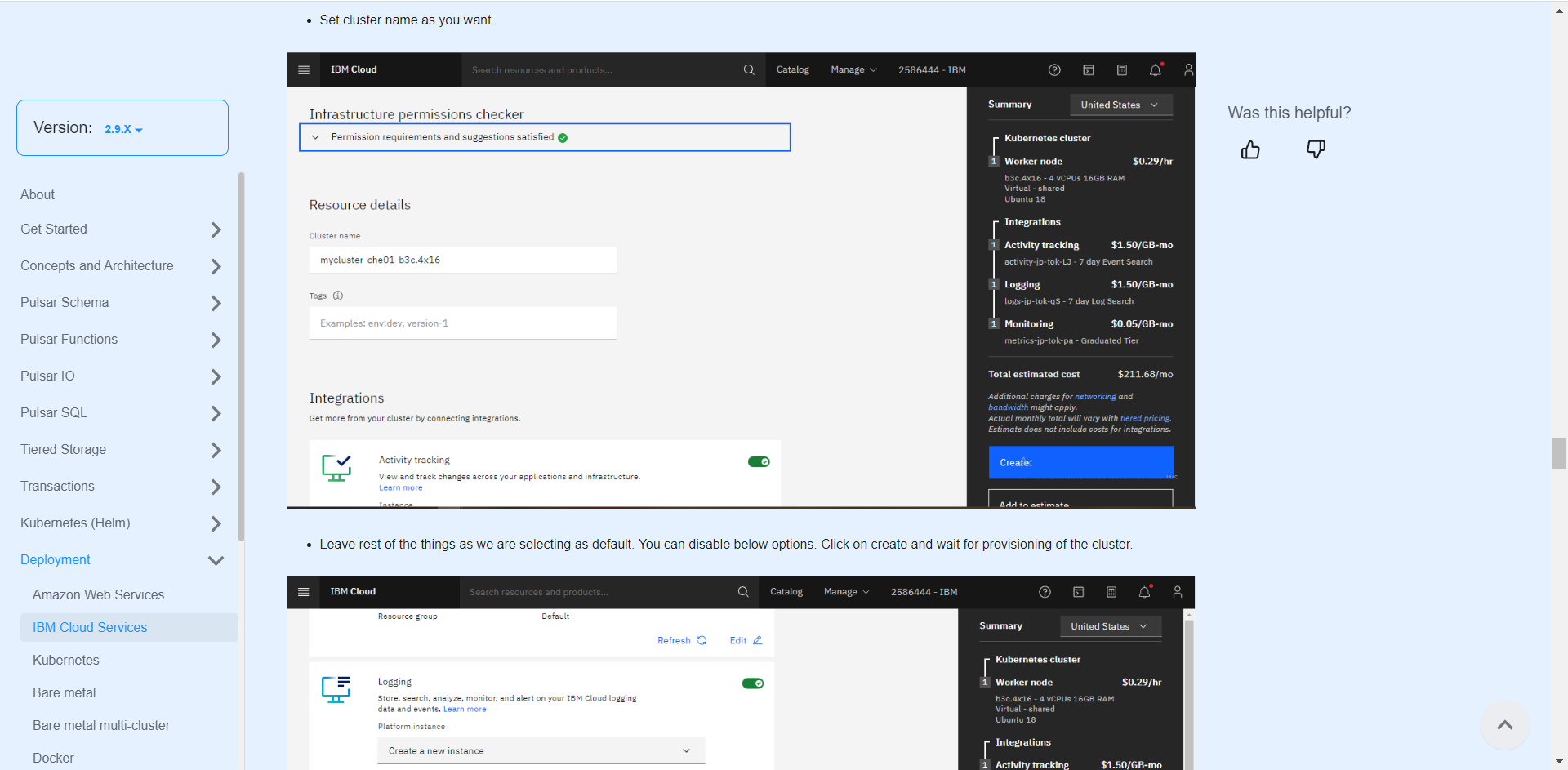Expand the Tiered Storage section

(216, 450)
